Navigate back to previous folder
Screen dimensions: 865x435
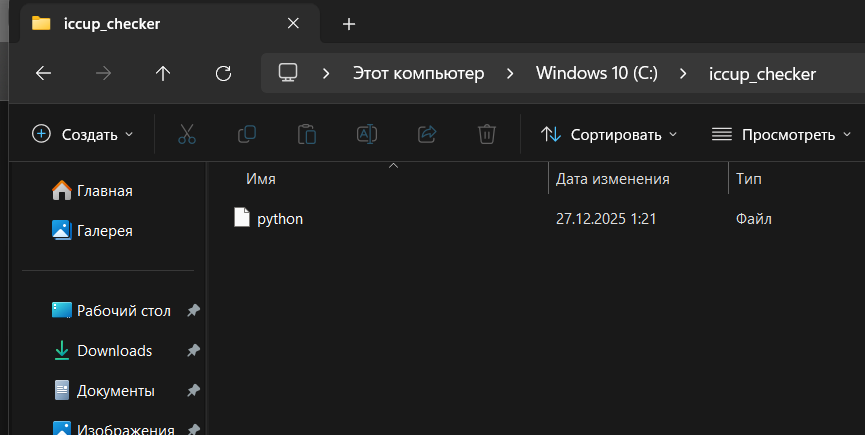pos(43,73)
